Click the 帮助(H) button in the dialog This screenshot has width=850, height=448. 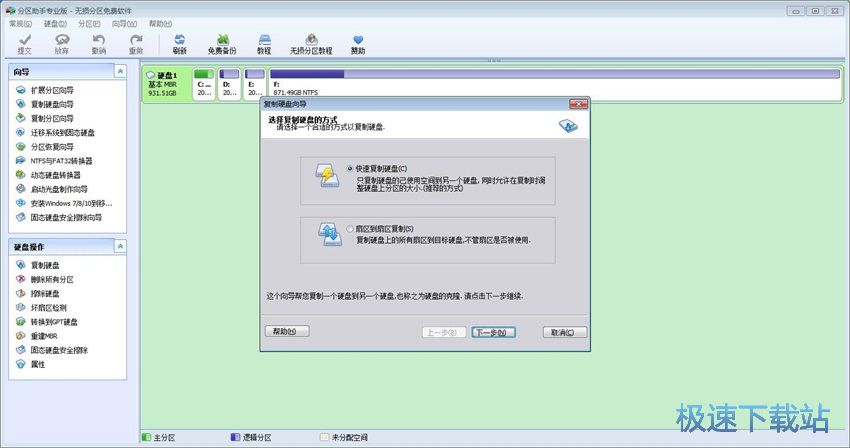[287, 331]
